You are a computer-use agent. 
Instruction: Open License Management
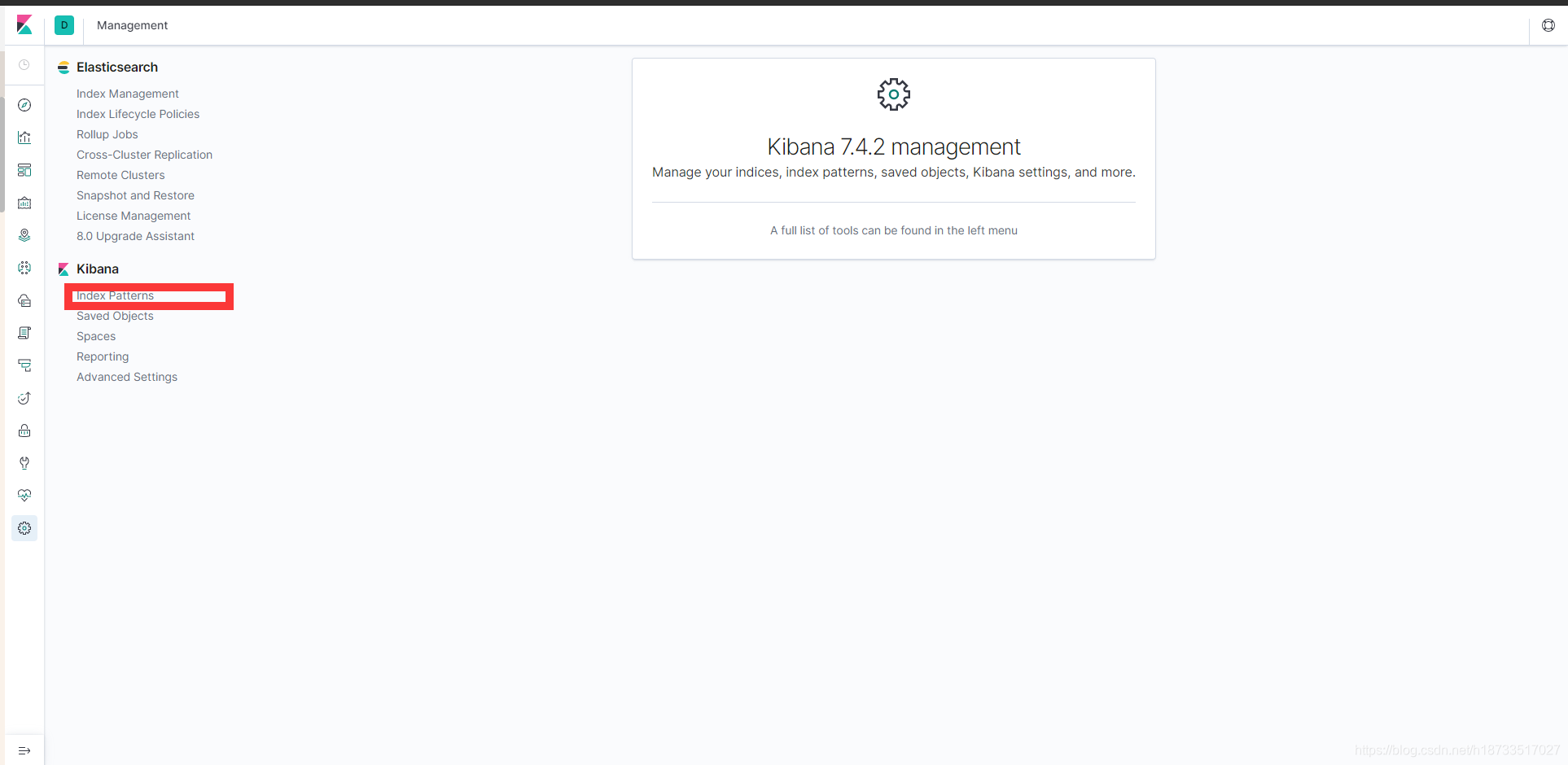[134, 216]
